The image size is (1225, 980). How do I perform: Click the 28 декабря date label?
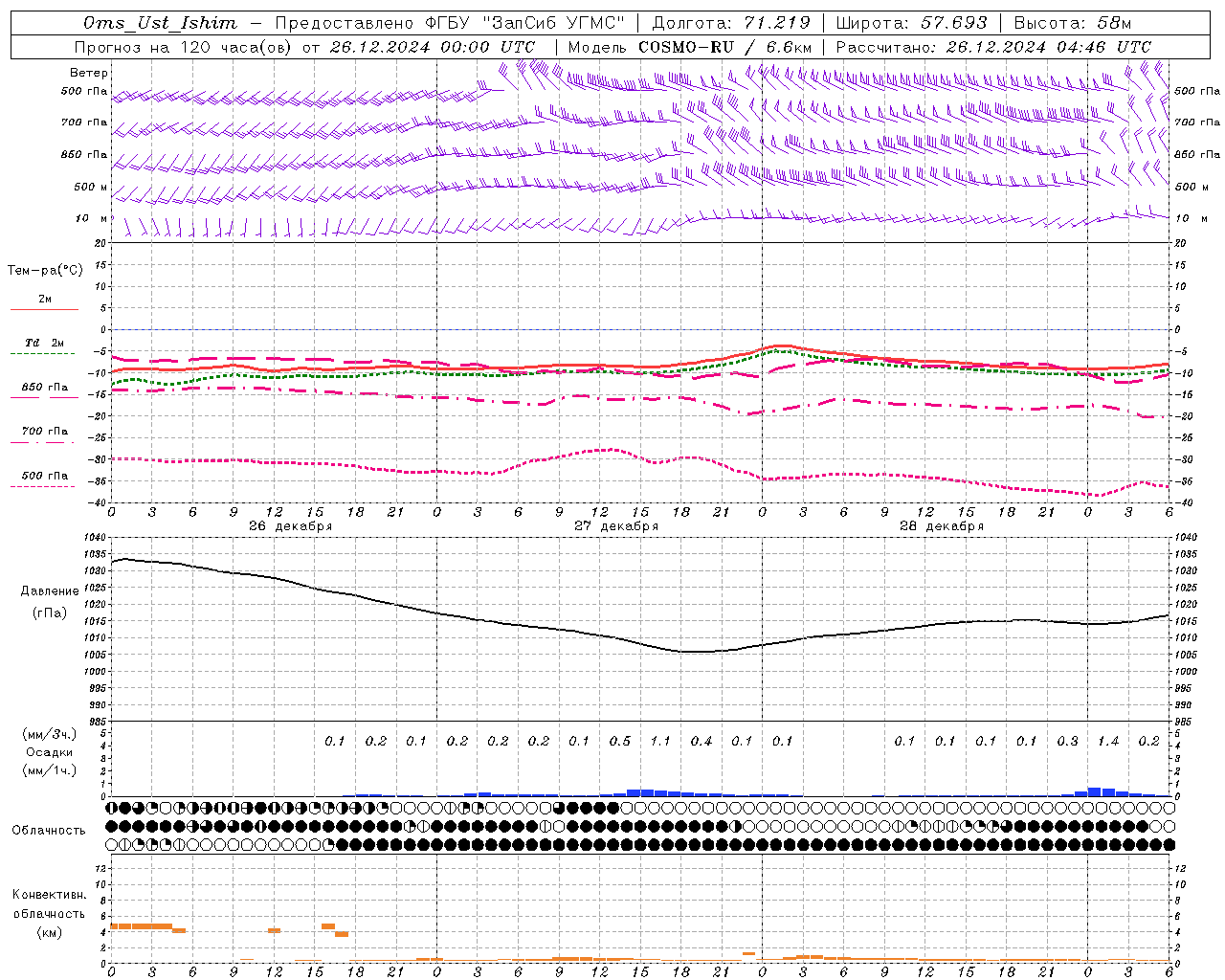click(x=942, y=526)
